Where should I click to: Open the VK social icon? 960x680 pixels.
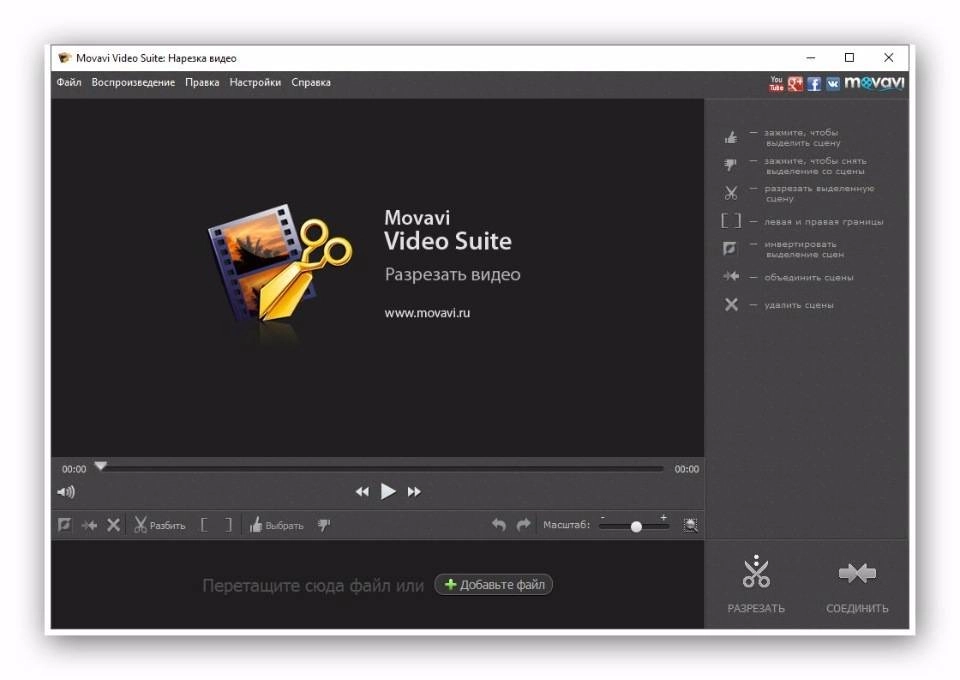(833, 84)
